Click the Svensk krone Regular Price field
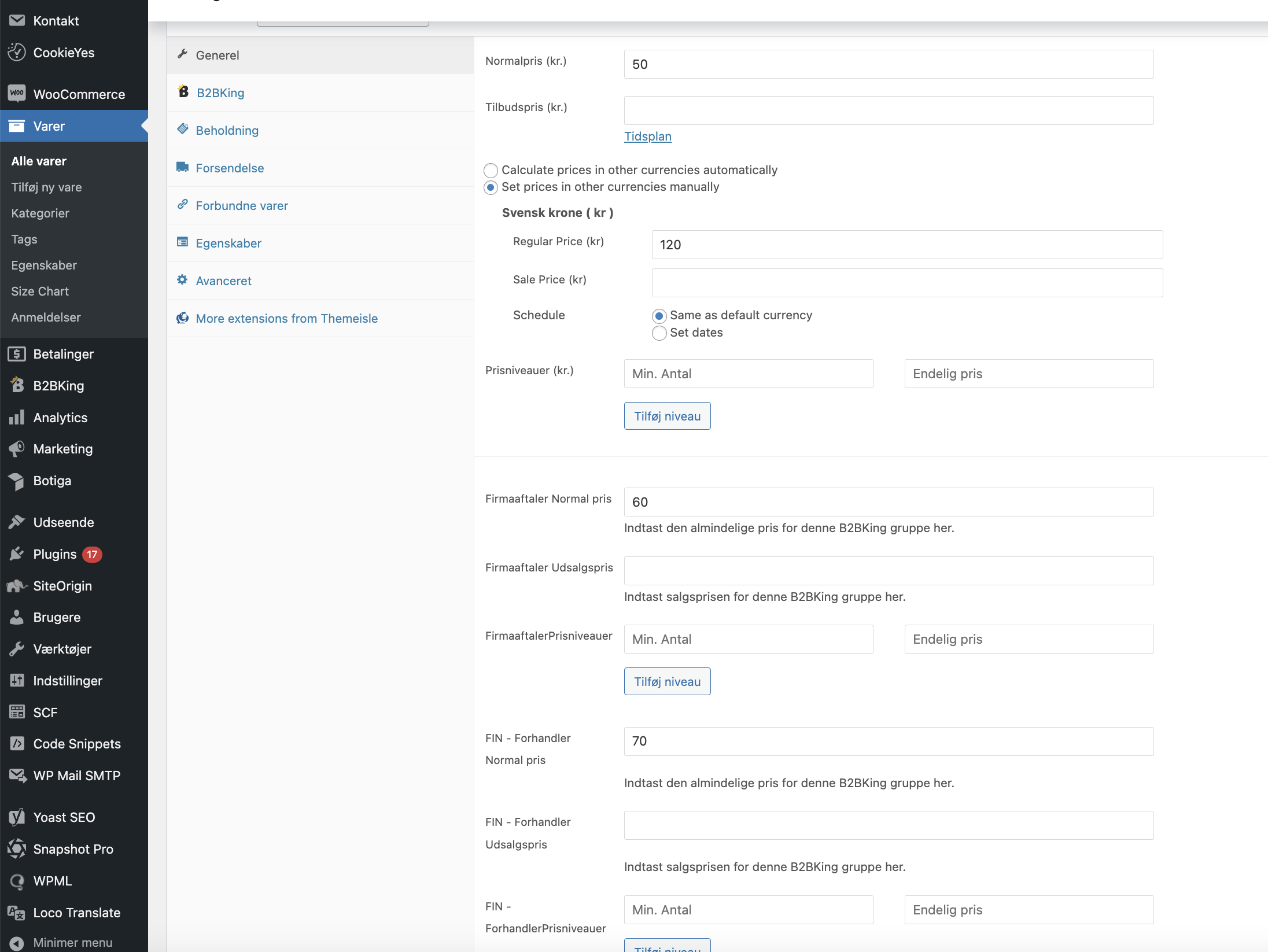Screen dimensions: 1268x952 click(907, 245)
